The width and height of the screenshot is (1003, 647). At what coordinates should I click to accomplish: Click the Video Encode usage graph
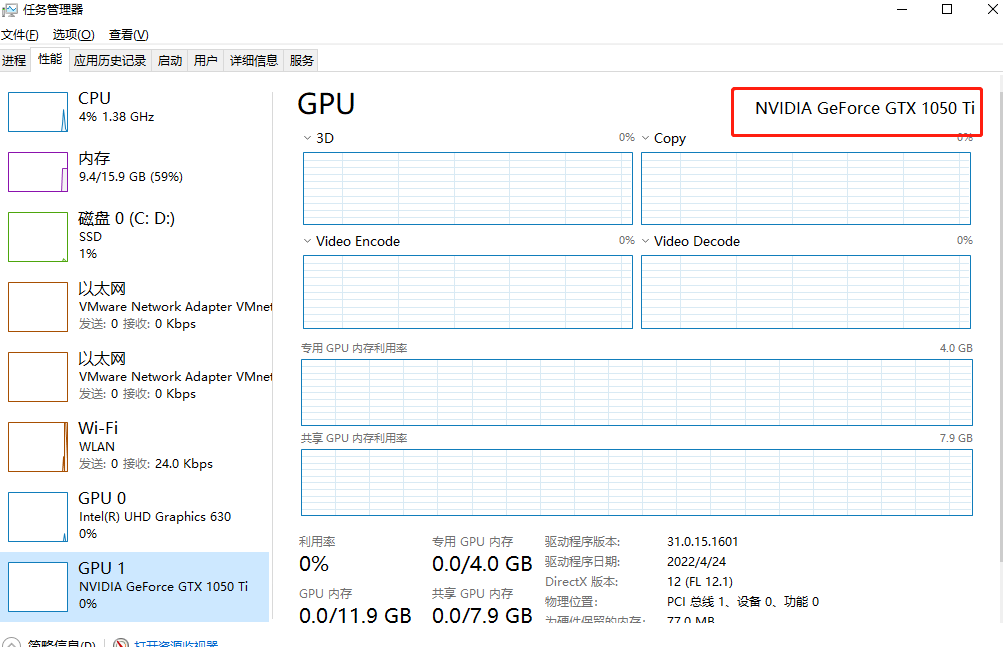[x=468, y=292]
